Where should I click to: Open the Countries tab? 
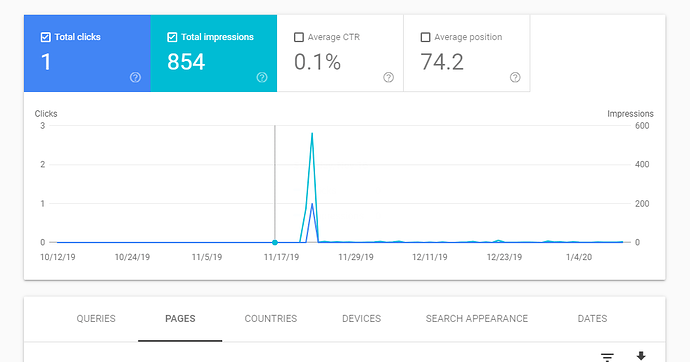point(271,318)
